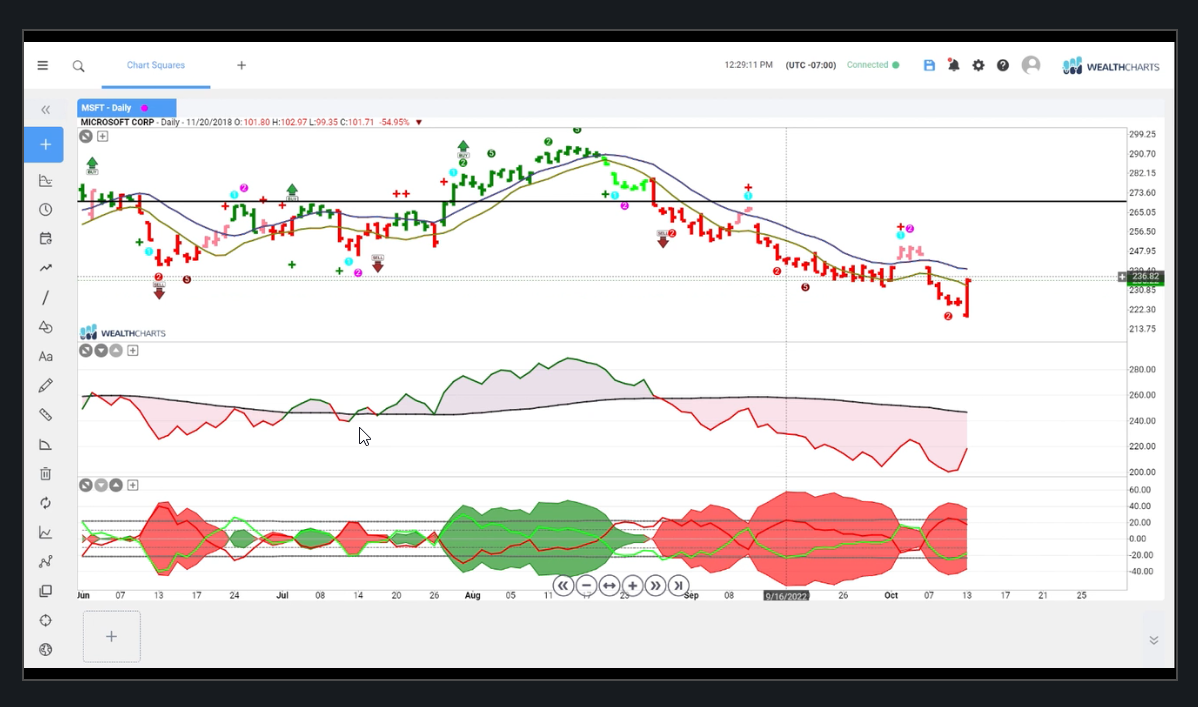Open the alerts bell notifications
1198x707 pixels.
954,66
